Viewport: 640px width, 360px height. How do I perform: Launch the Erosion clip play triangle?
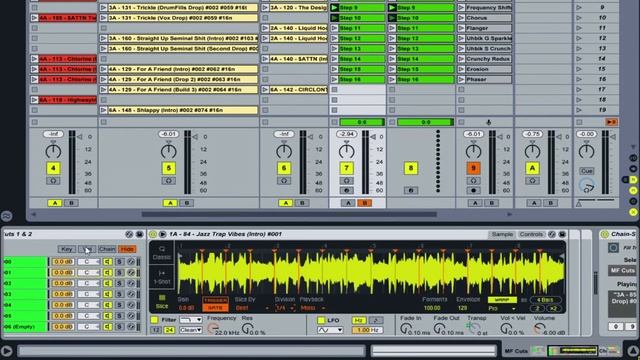tap(461, 69)
